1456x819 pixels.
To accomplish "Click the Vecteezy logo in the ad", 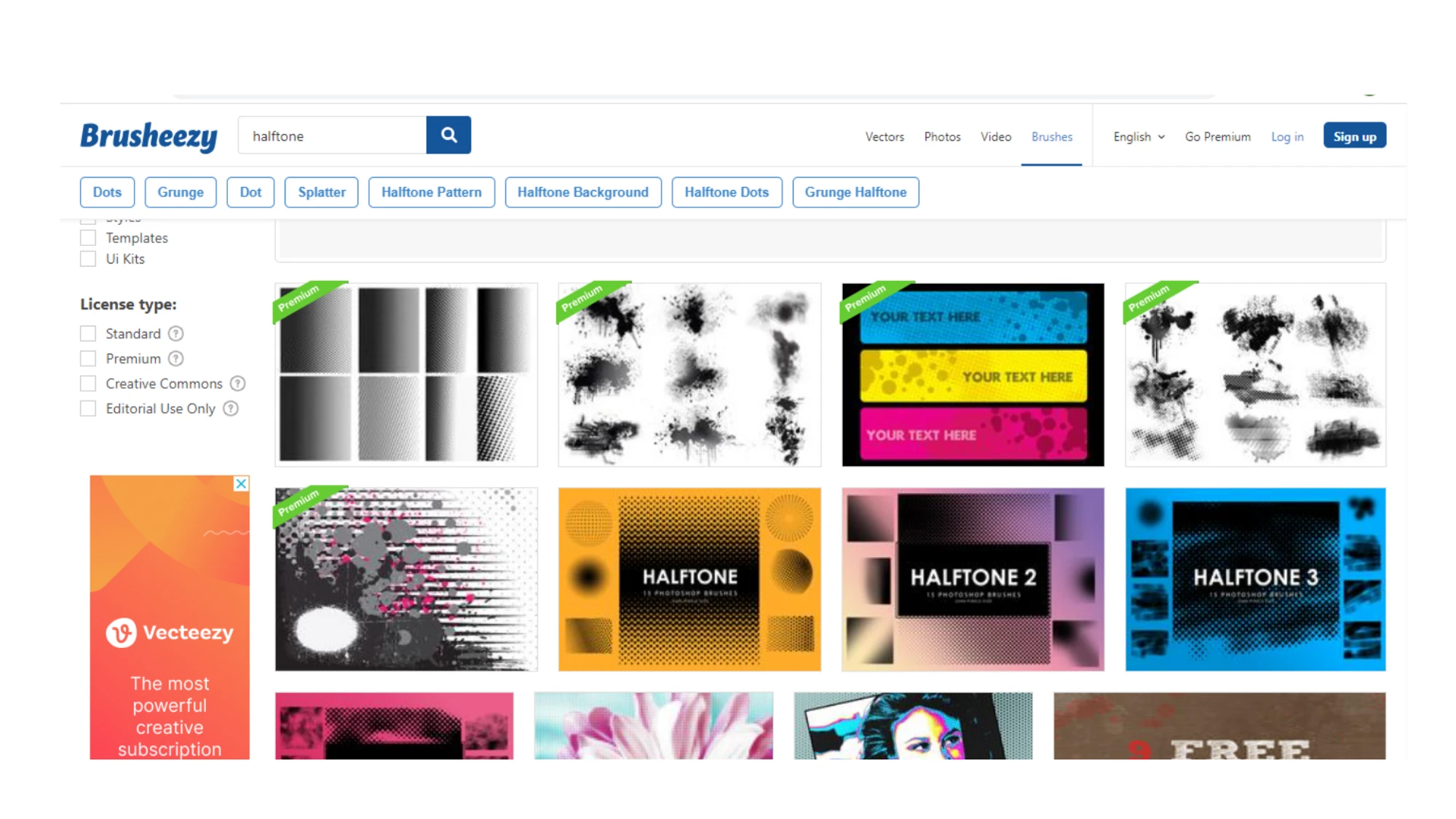I will (x=170, y=633).
